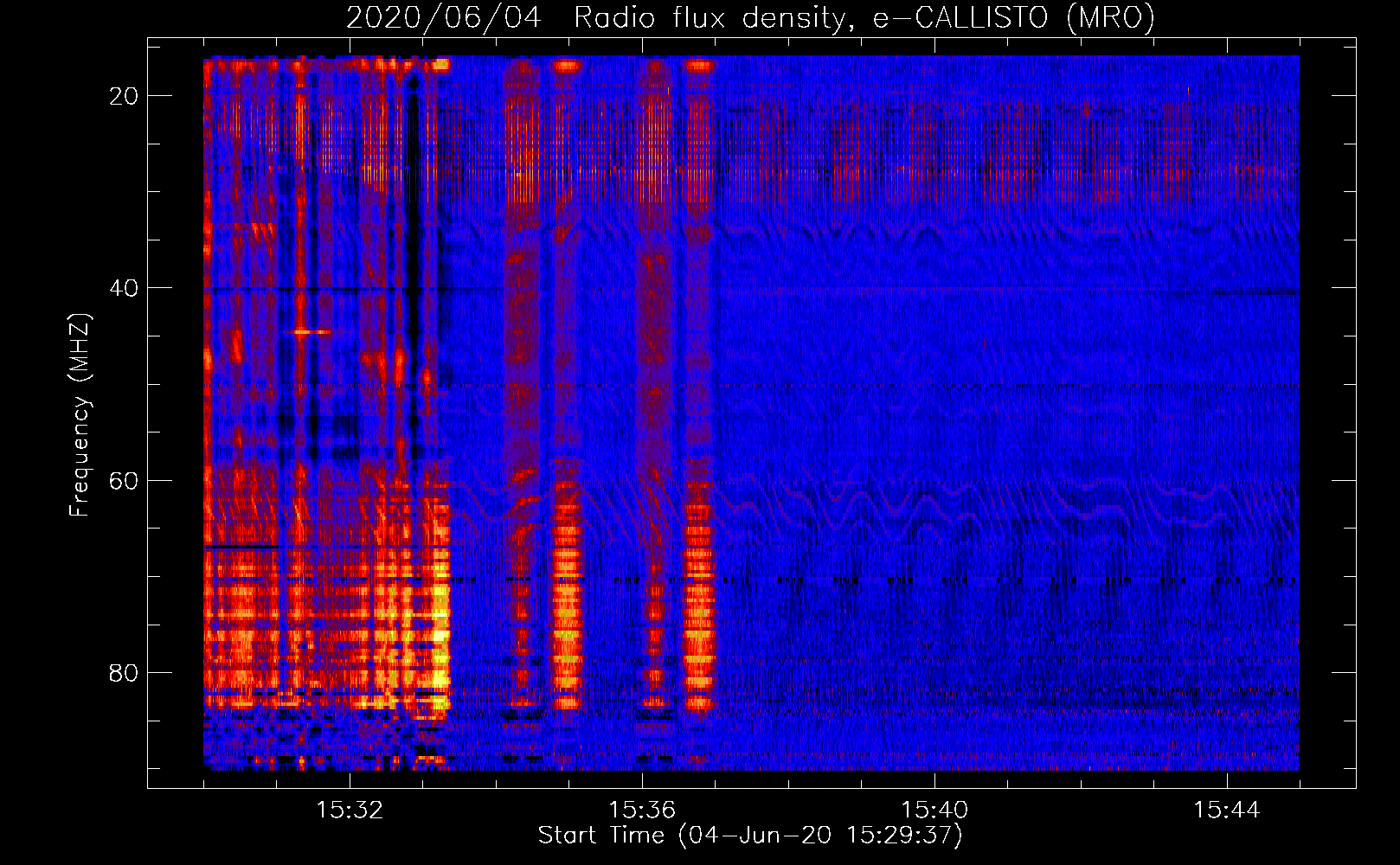
Task: Click the '15:32' time tick label
Action: point(350,811)
